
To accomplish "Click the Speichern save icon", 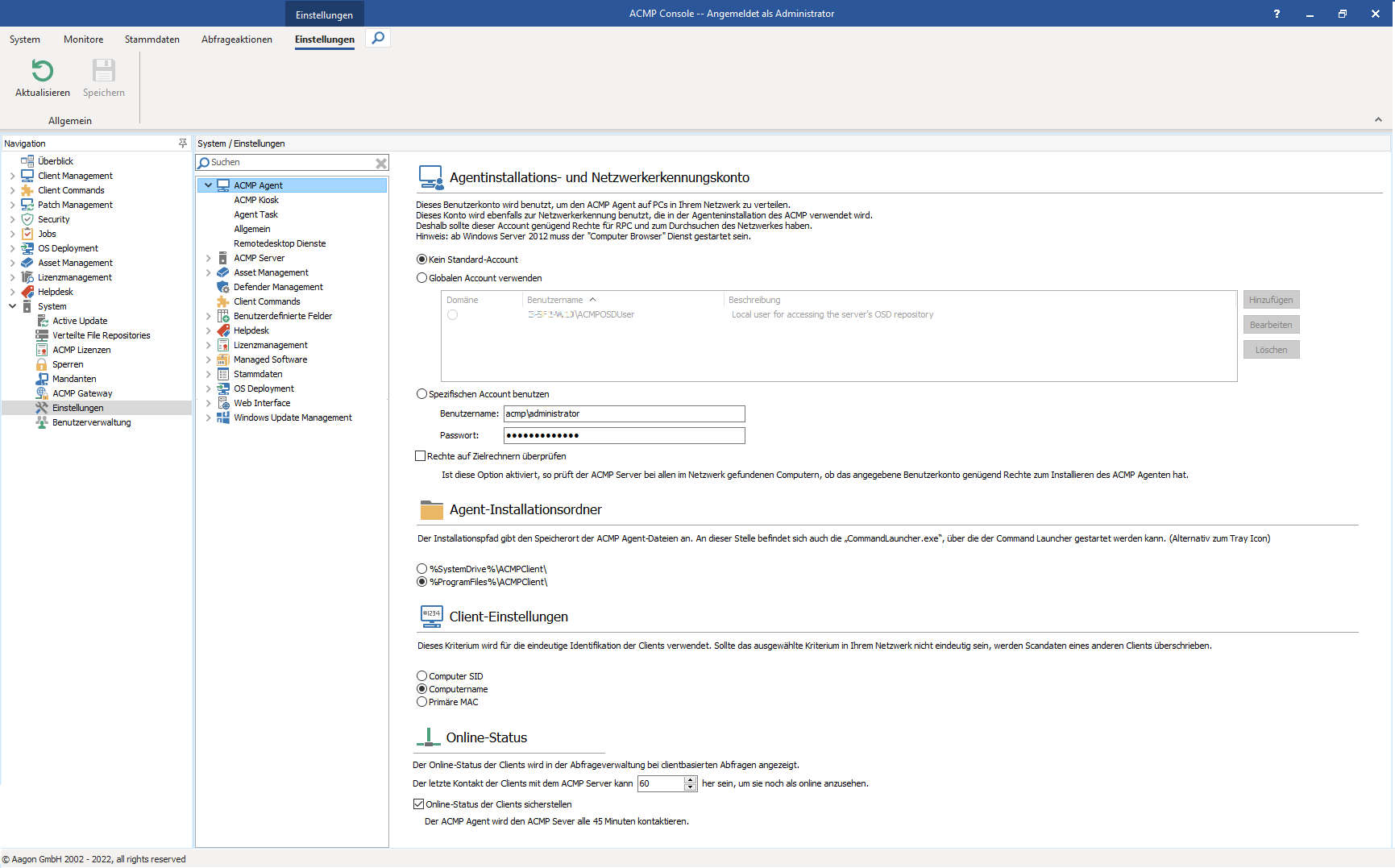I will [x=103, y=71].
